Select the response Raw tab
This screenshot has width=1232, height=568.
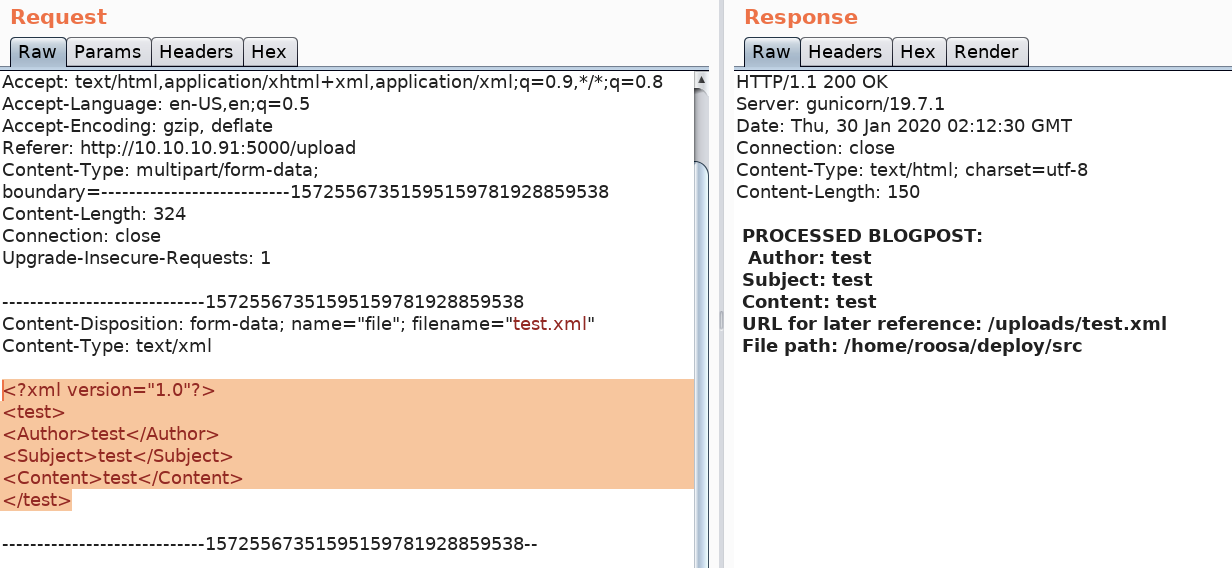(771, 52)
